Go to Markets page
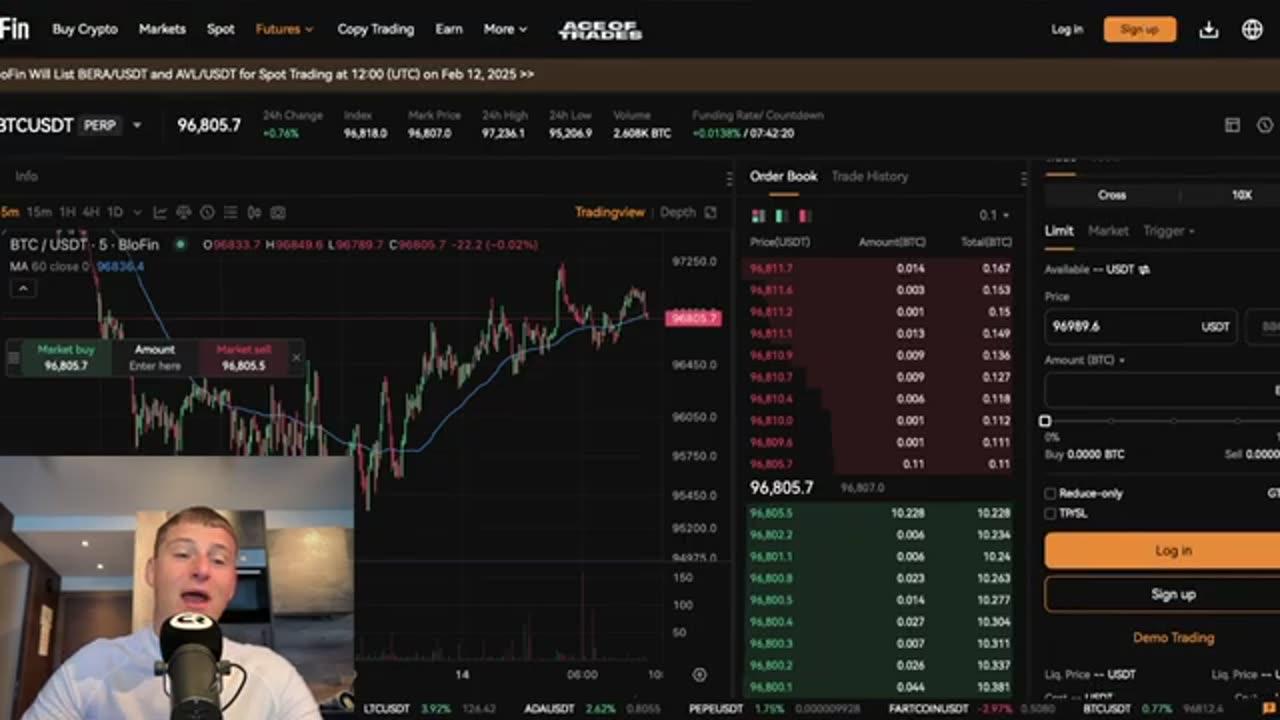This screenshot has width=1280, height=720. point(162,29)
